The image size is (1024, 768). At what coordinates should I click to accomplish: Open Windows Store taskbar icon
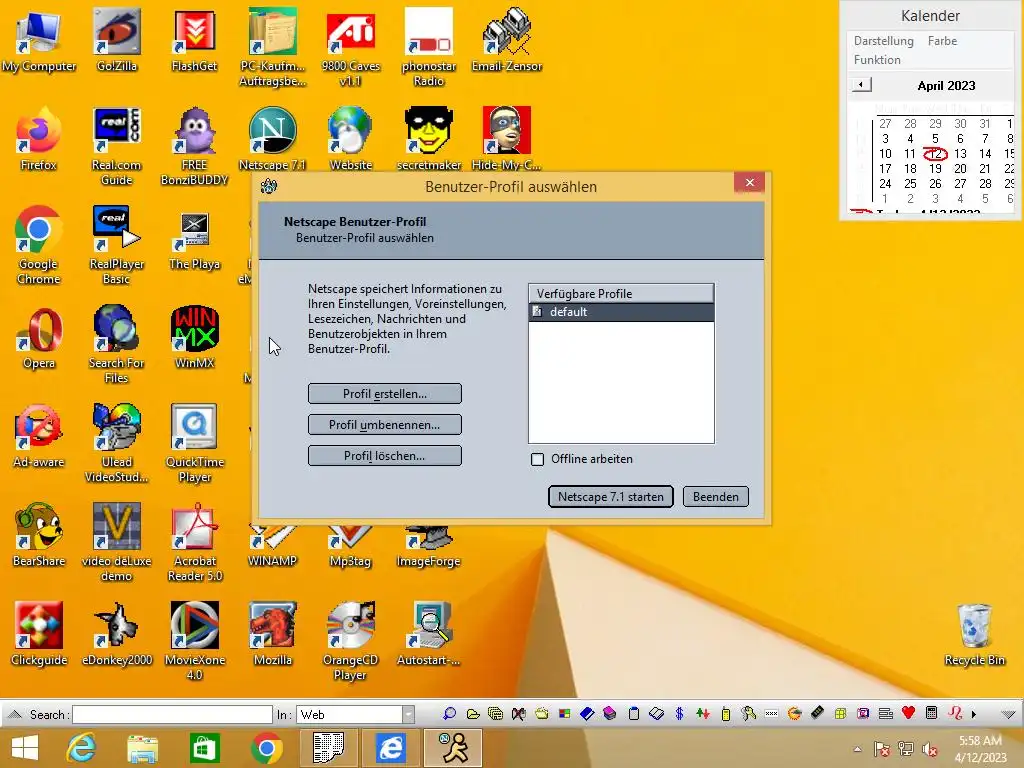(204, 748)
